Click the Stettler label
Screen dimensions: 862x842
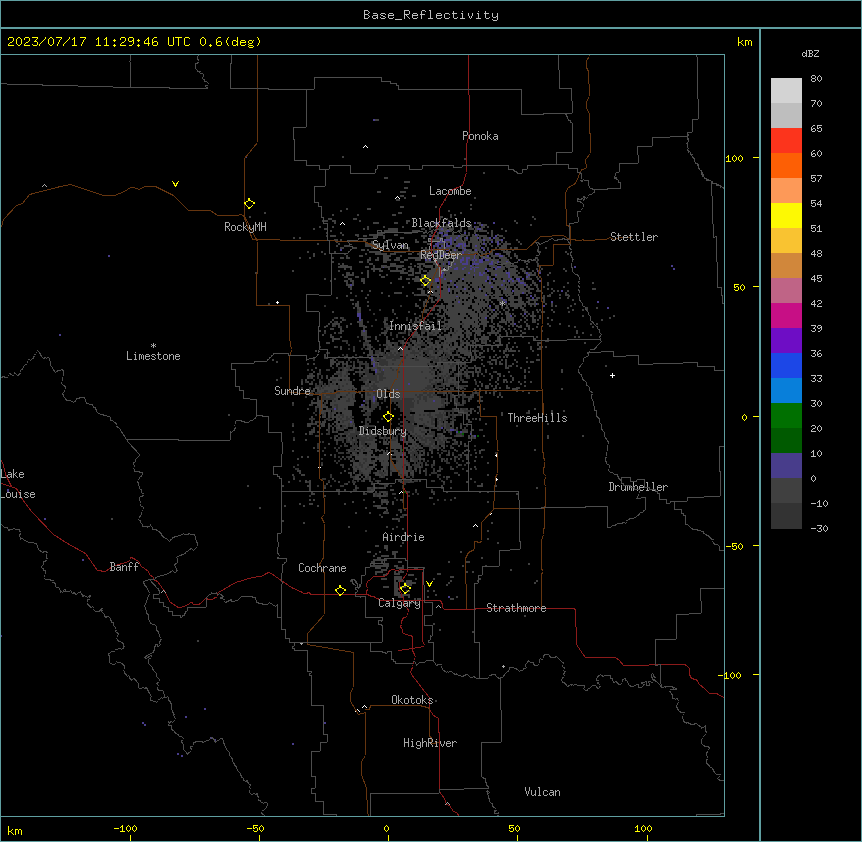pyautogui.click(x=634, y=237)
